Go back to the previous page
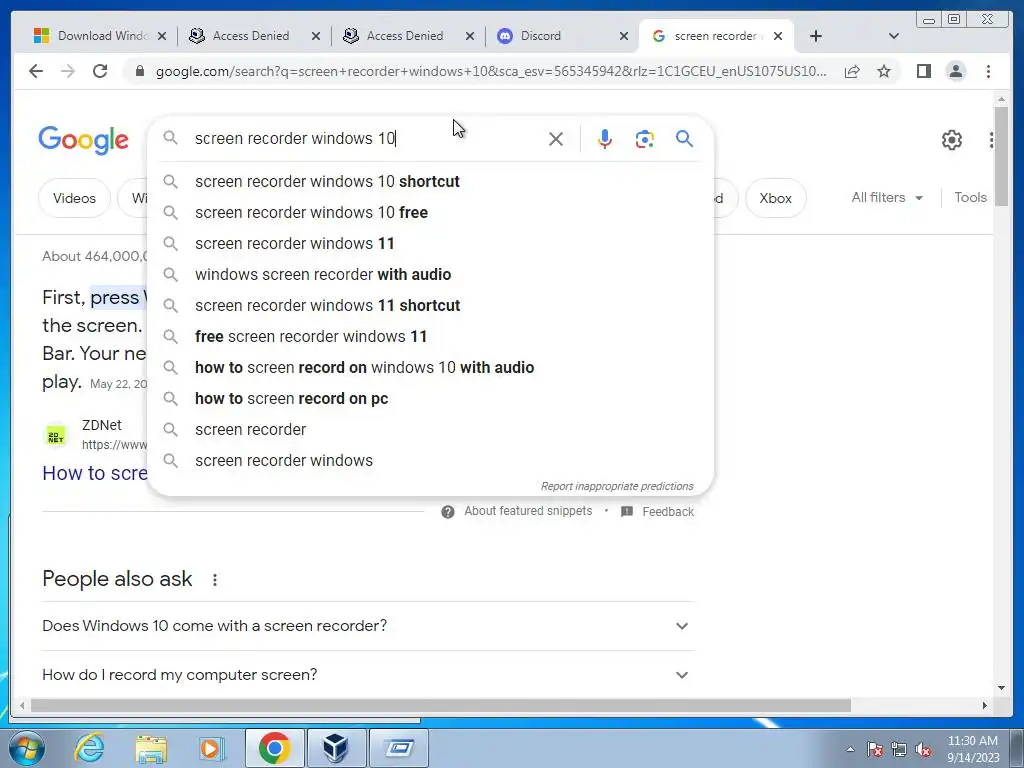1024x768 pixels. 36,71
